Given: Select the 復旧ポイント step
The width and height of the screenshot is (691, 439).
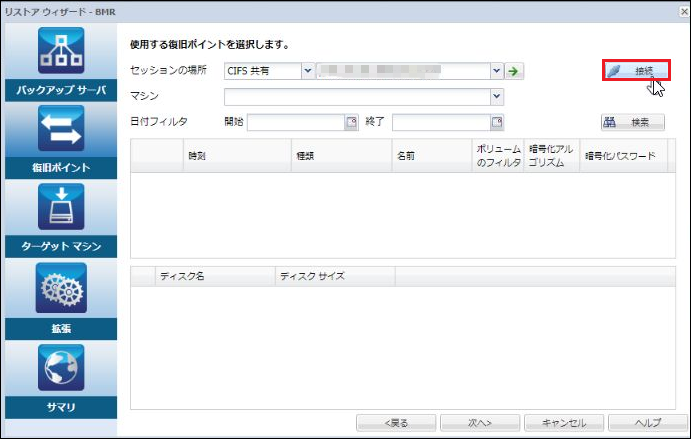Looking at the screenshot, I should click(61, 168).
